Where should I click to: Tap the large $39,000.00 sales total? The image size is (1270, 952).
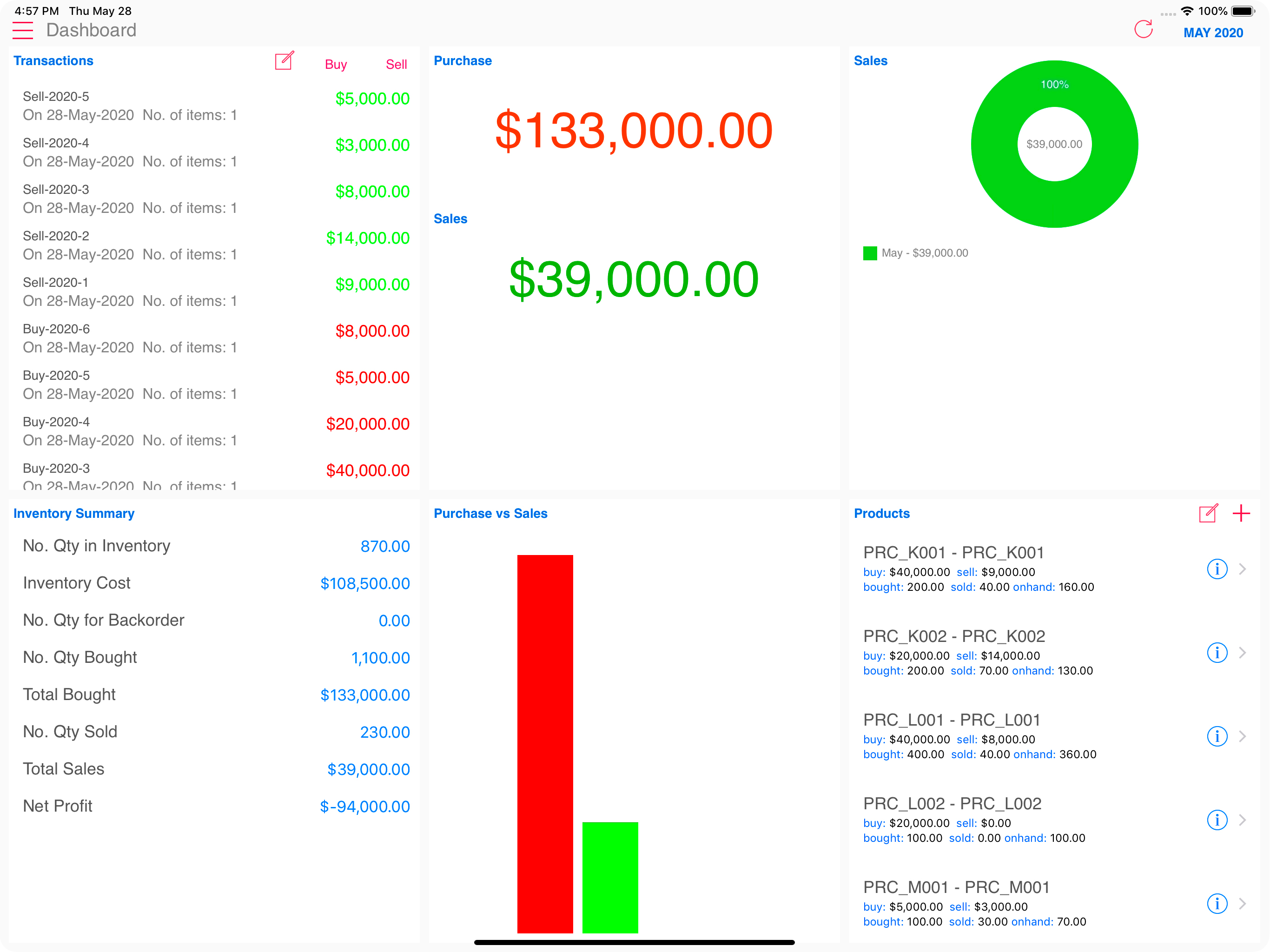(634, 280)
